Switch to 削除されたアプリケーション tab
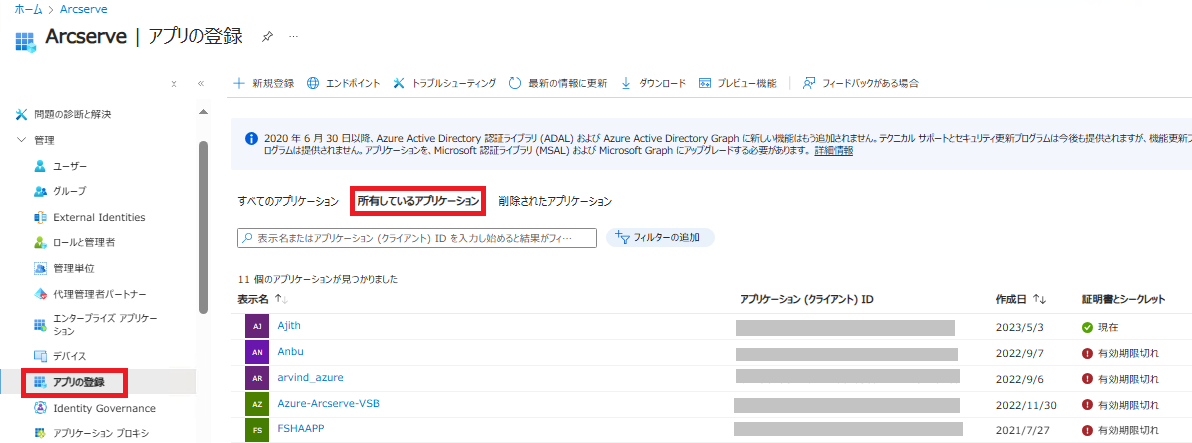This screenshot has height=443, width=1192. click(x=555, y=201)
